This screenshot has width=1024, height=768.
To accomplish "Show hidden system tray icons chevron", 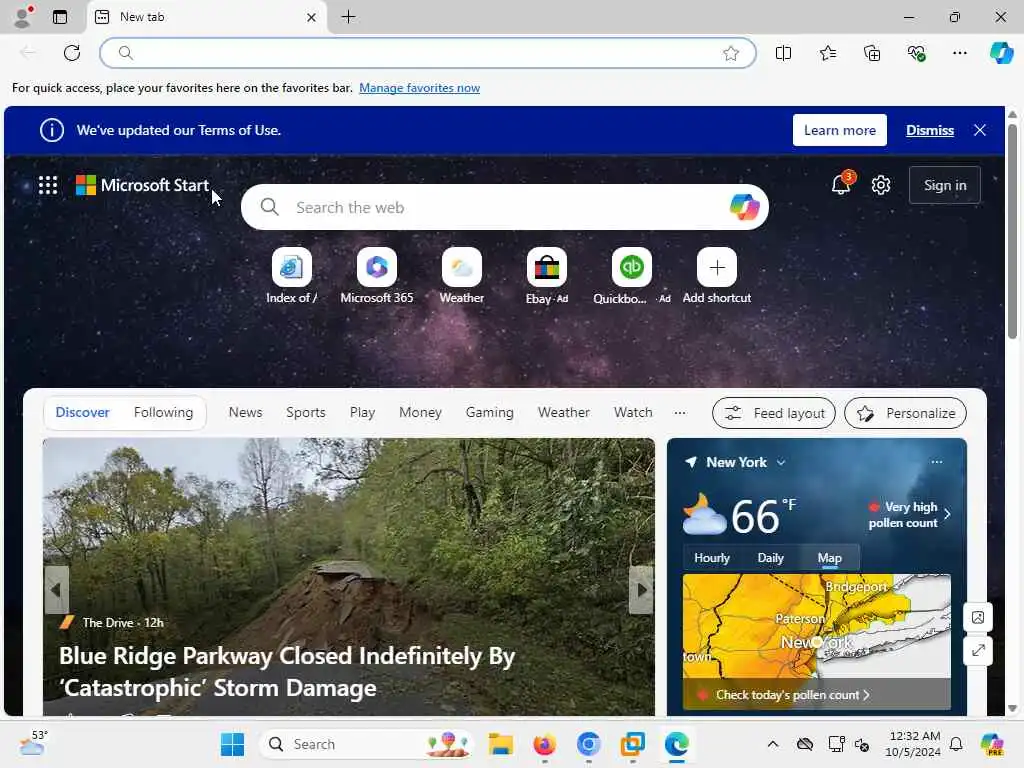I will [x=773, y=744].
